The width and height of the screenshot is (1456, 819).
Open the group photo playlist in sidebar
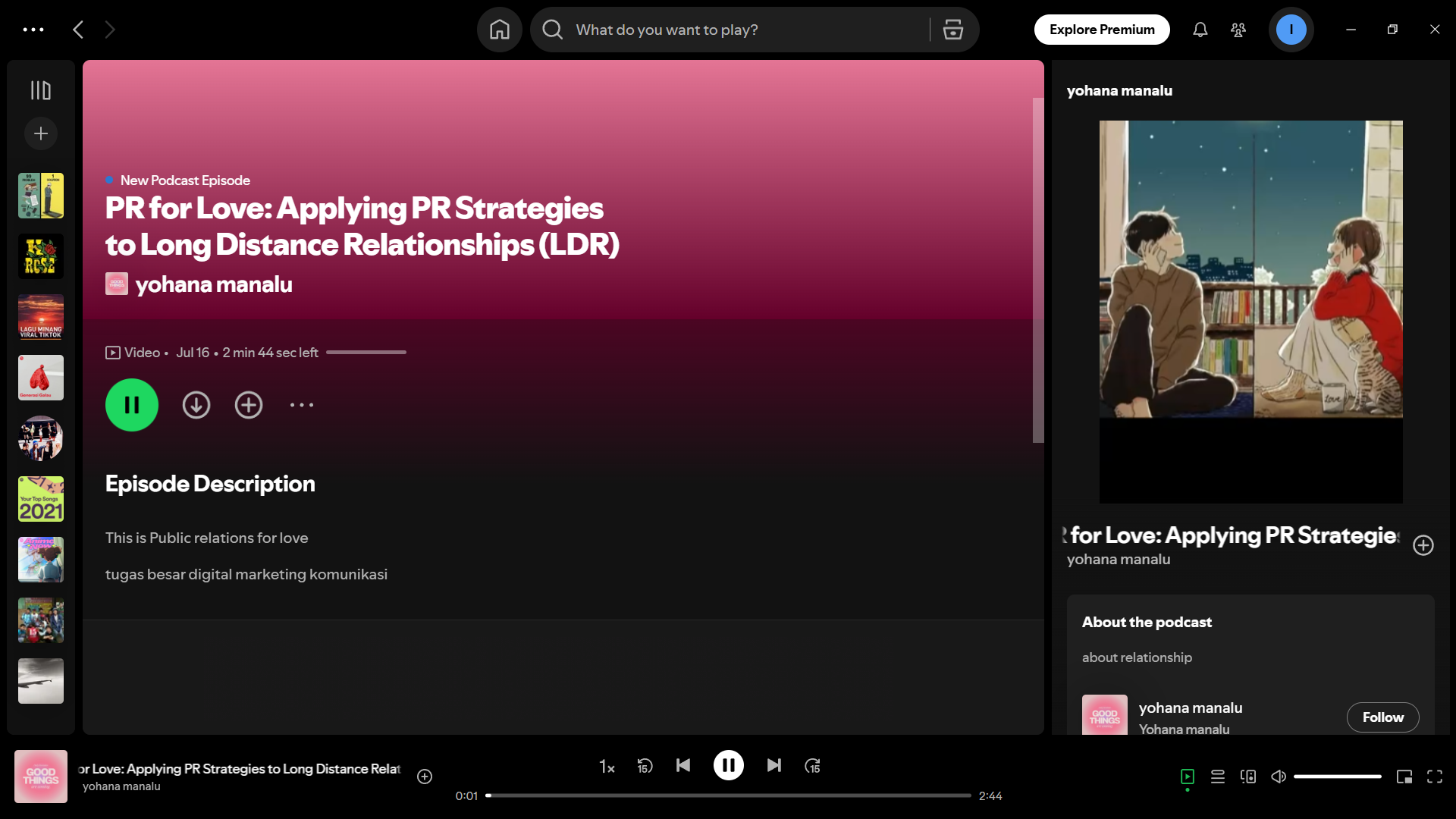tap(41, 620)
